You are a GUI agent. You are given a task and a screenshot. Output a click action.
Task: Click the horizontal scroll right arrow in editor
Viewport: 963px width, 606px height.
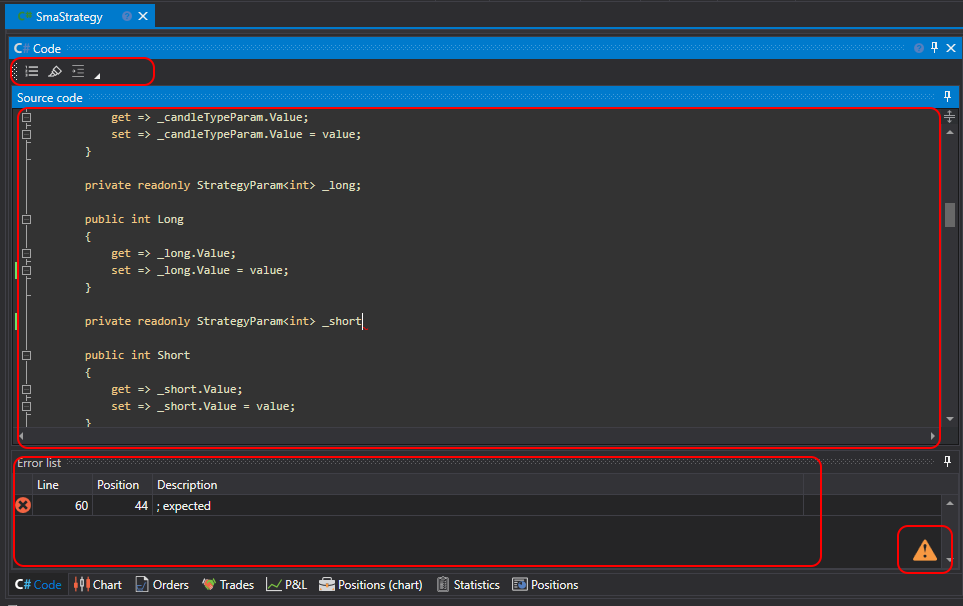coord(932,436)
